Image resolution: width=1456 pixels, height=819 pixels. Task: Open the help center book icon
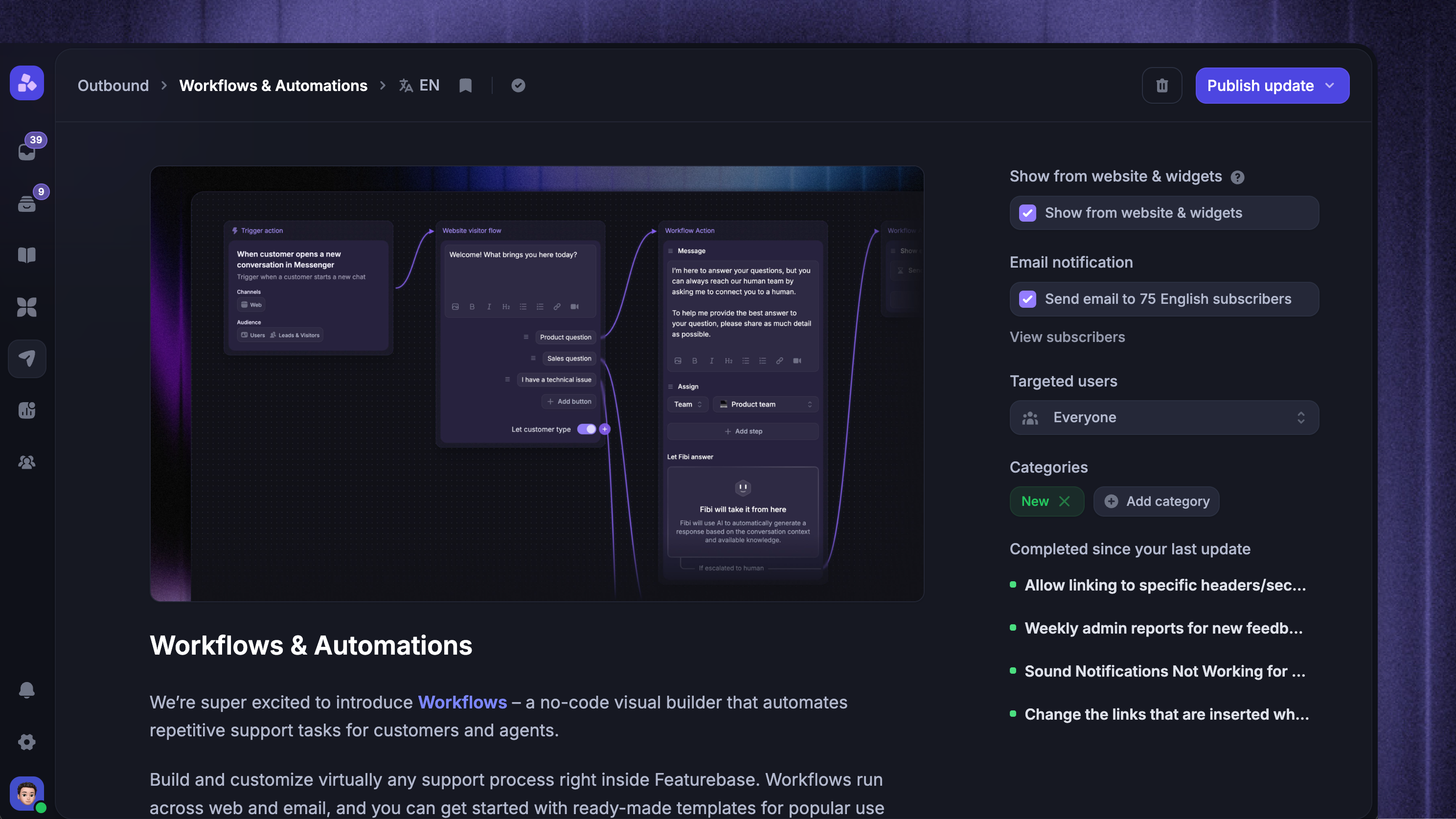[27, 255]
